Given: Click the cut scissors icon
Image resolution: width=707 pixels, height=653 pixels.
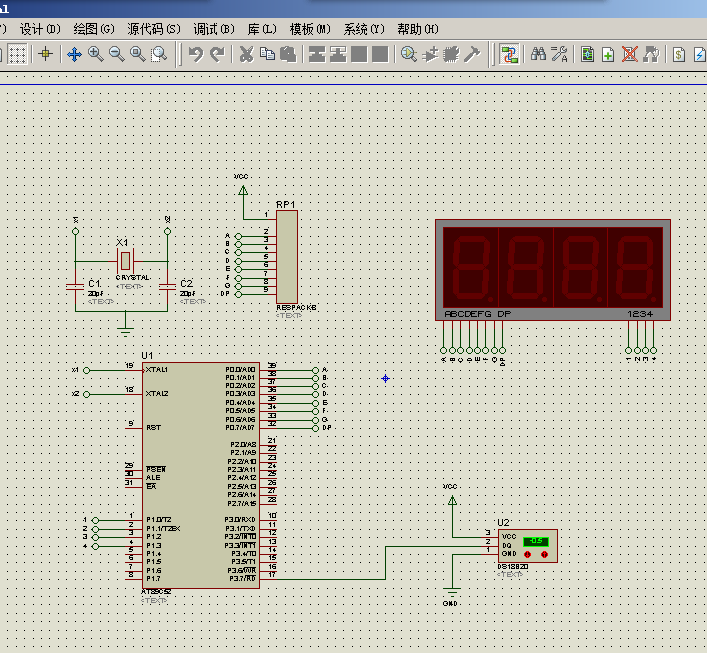Looking at the screenshot, I should (246, 54).
